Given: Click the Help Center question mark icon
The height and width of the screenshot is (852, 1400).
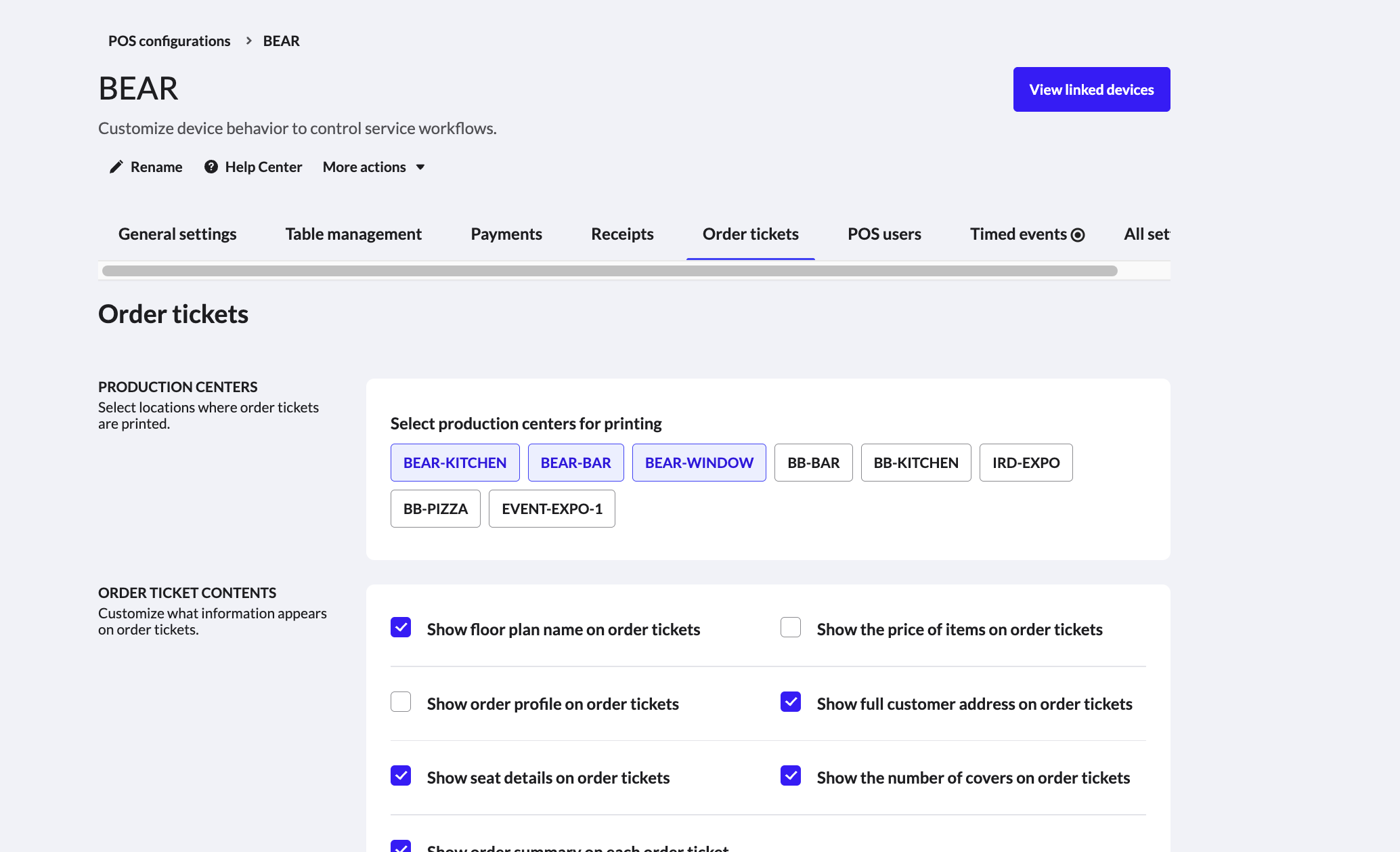Looking at the screenshot, I should [x=211, y=167].
